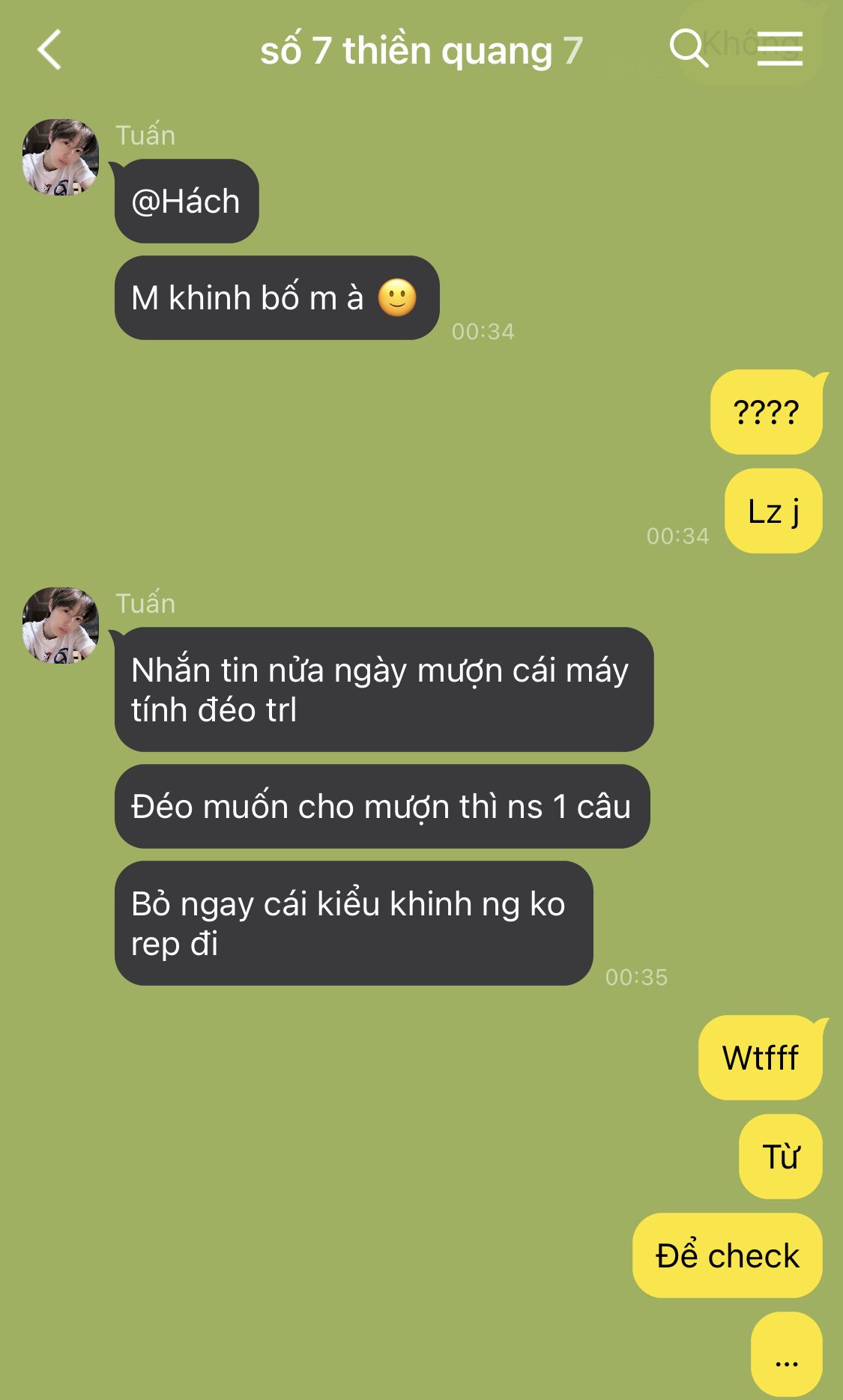The width and height of the screenshot is (843, 1400).
Task: Select the 'Đéo muốn cho mượn' message
Action: click(x=382, y=807)
